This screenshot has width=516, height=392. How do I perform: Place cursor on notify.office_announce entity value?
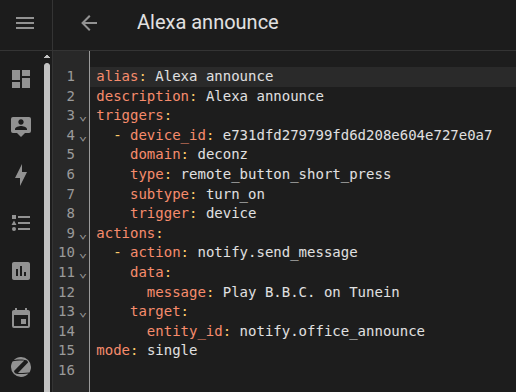[332, 331]
